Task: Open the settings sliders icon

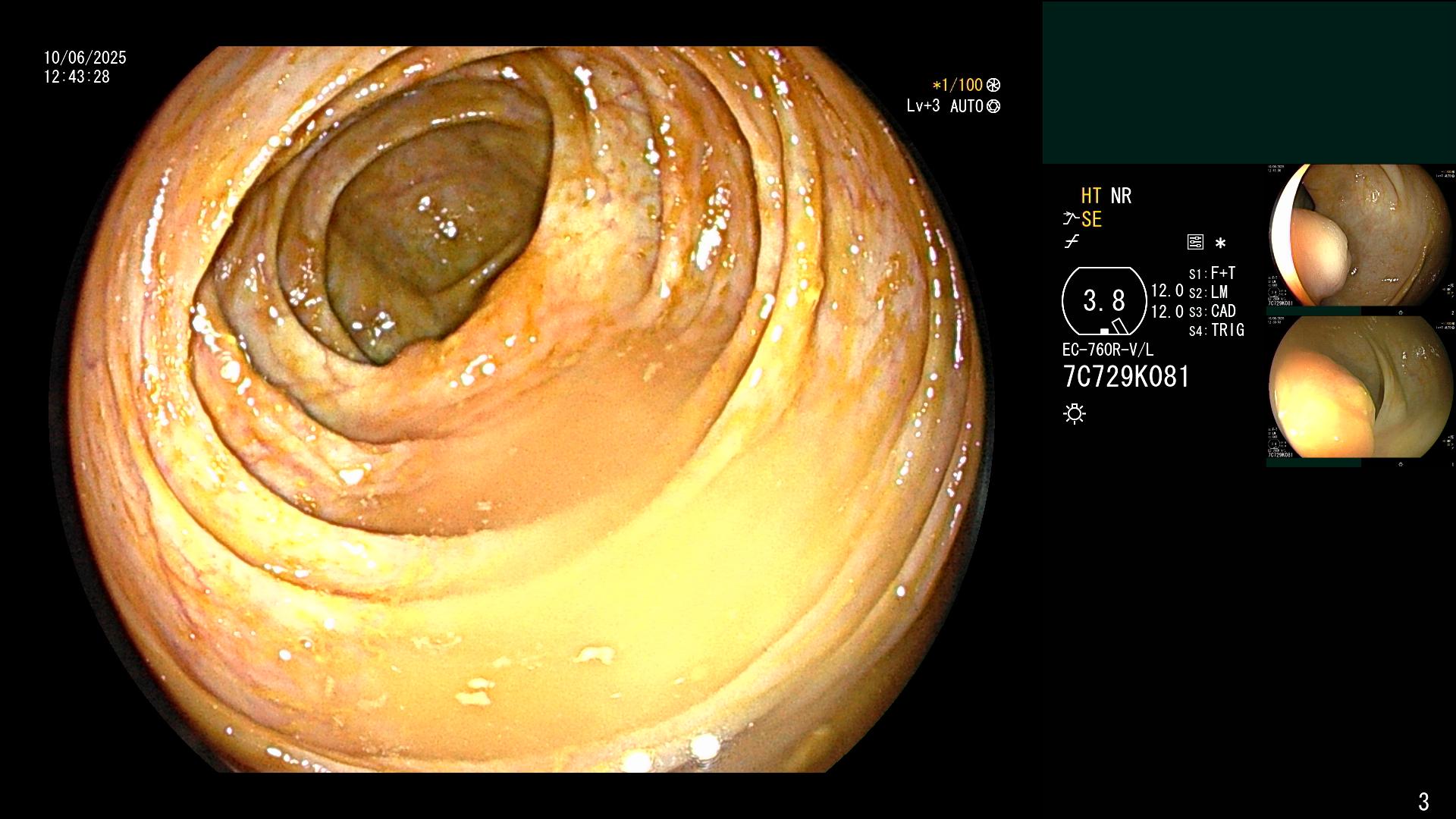Action: pyautogui.click(x=1195, y=243)
